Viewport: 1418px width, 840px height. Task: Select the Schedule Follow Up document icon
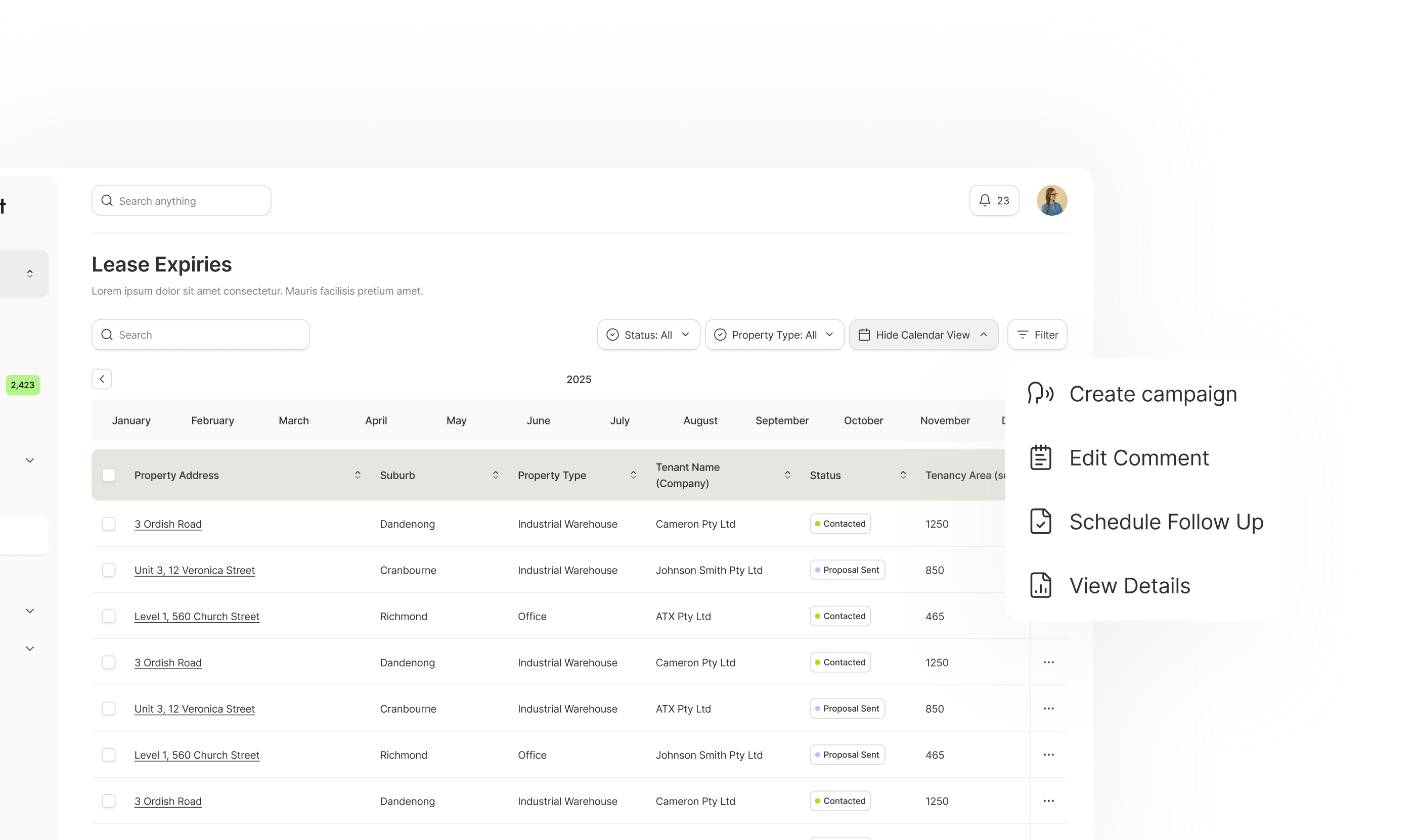tap(1041, 521)
